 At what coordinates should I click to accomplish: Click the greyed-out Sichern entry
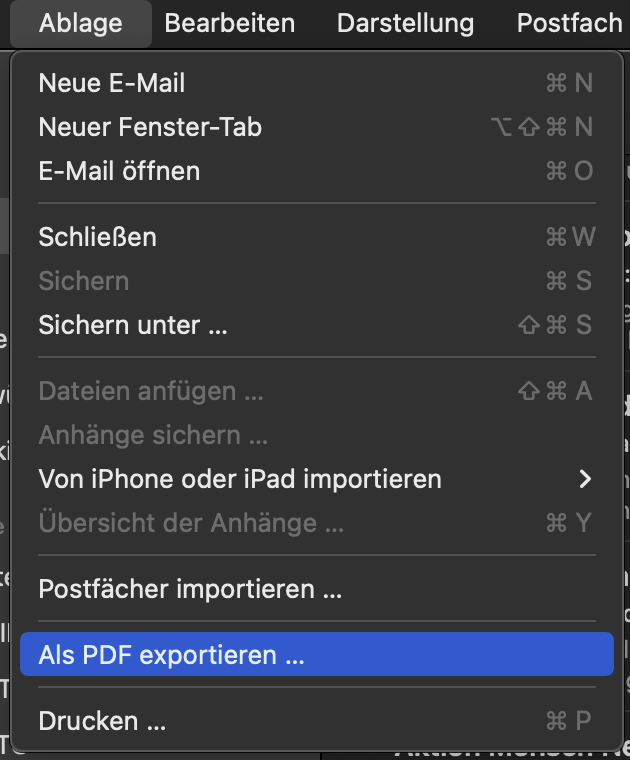(x=83, y=281)
